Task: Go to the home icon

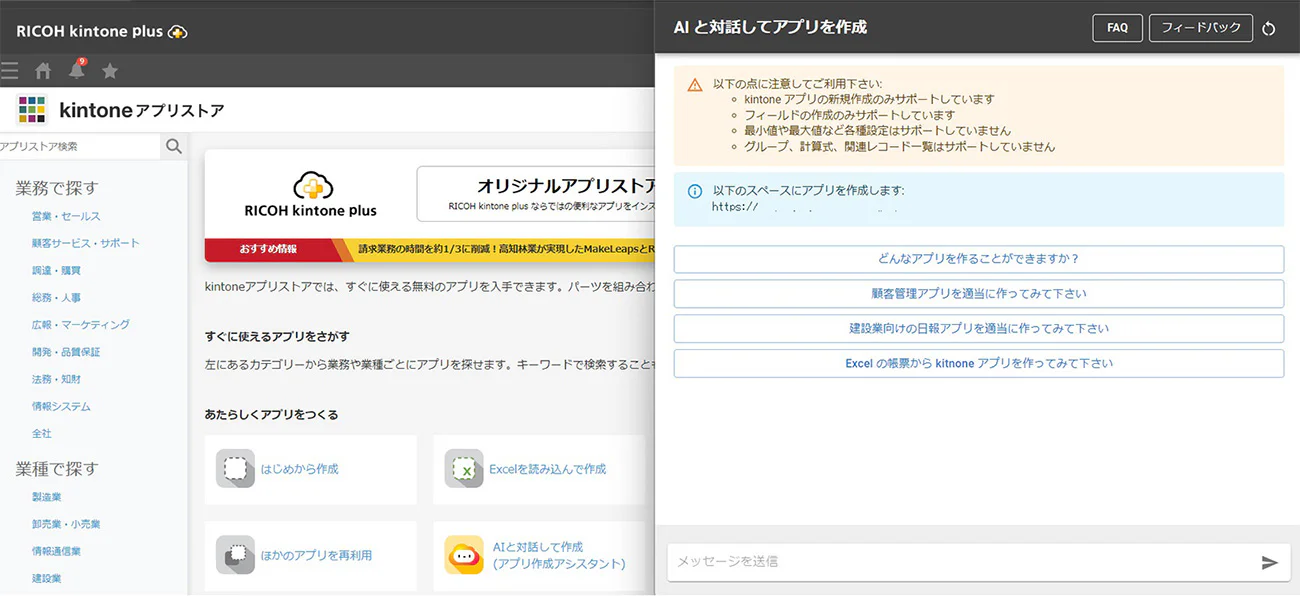Action: pyautogui.click(x=43, y=71)
